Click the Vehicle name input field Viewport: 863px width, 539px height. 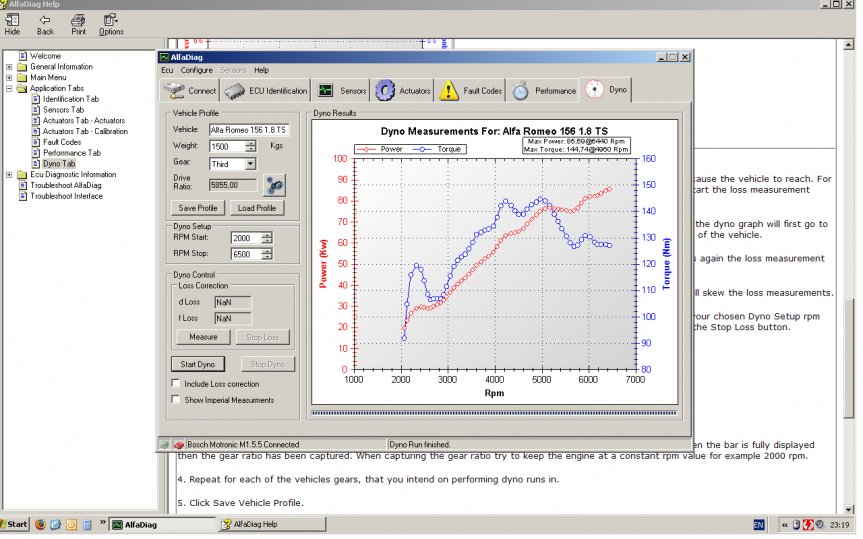point(248,129)
